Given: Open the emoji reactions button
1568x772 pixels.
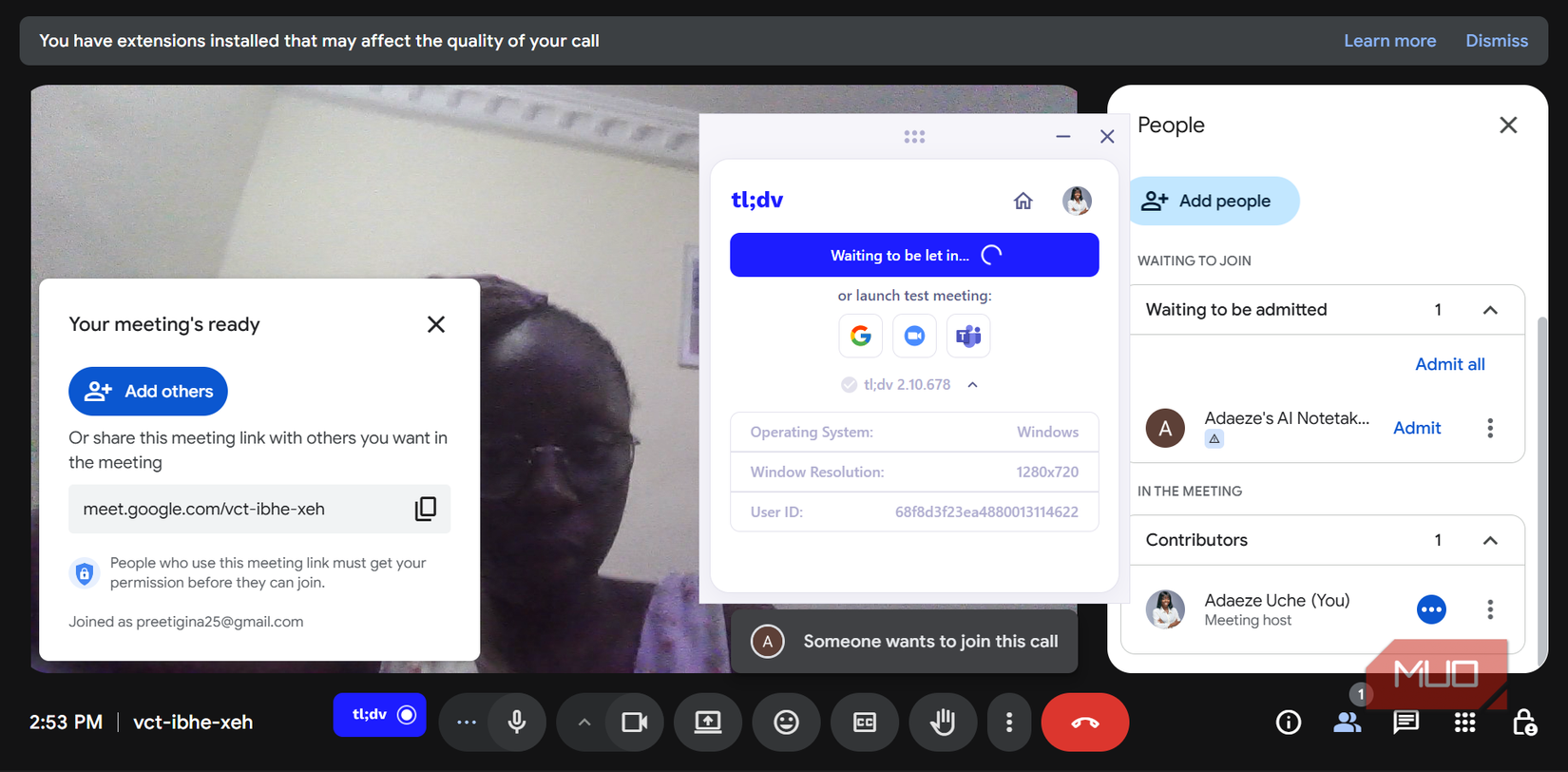Looking at the screenshot, I should [x=786, y=723].
